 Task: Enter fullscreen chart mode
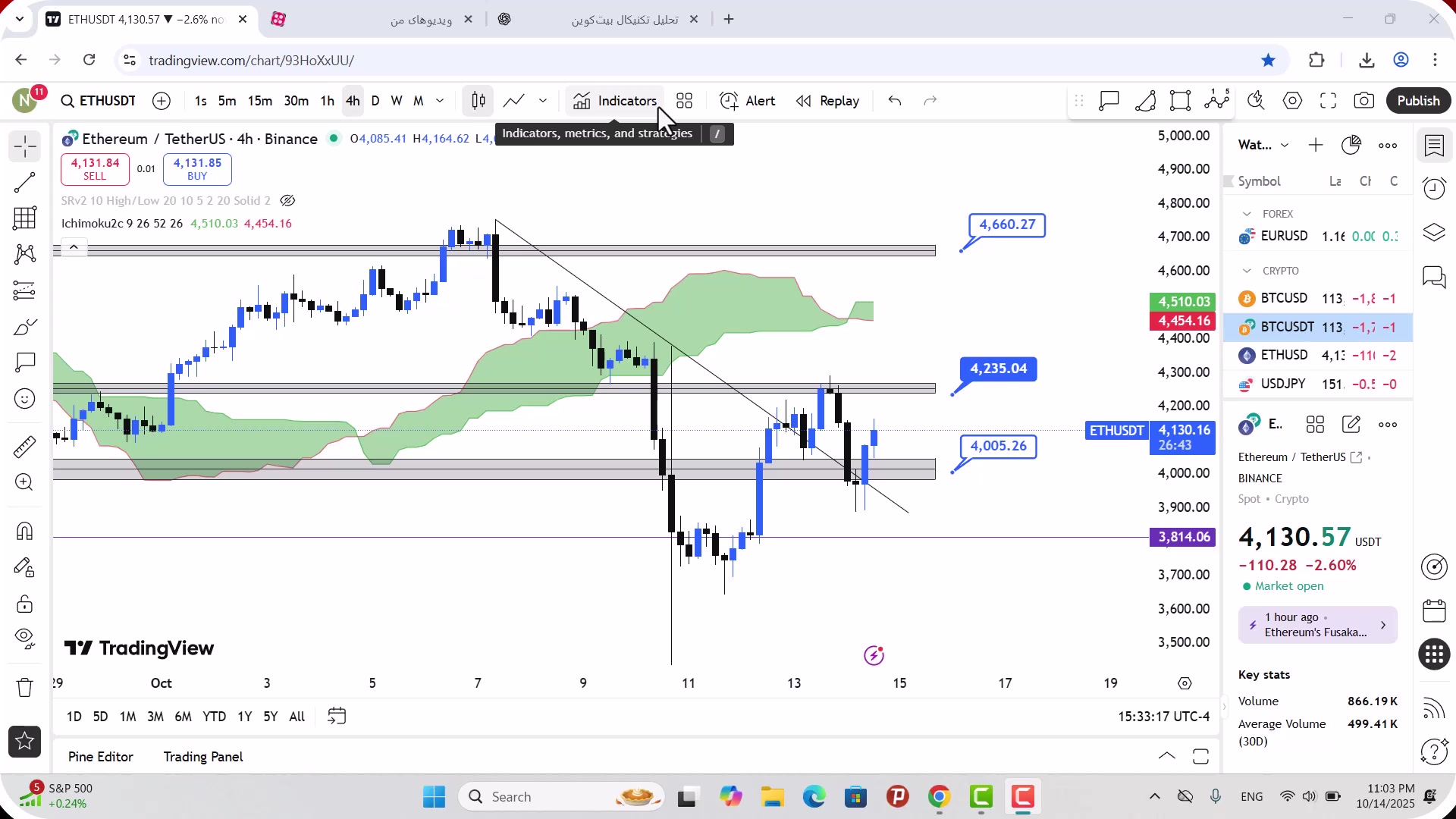1328,101
